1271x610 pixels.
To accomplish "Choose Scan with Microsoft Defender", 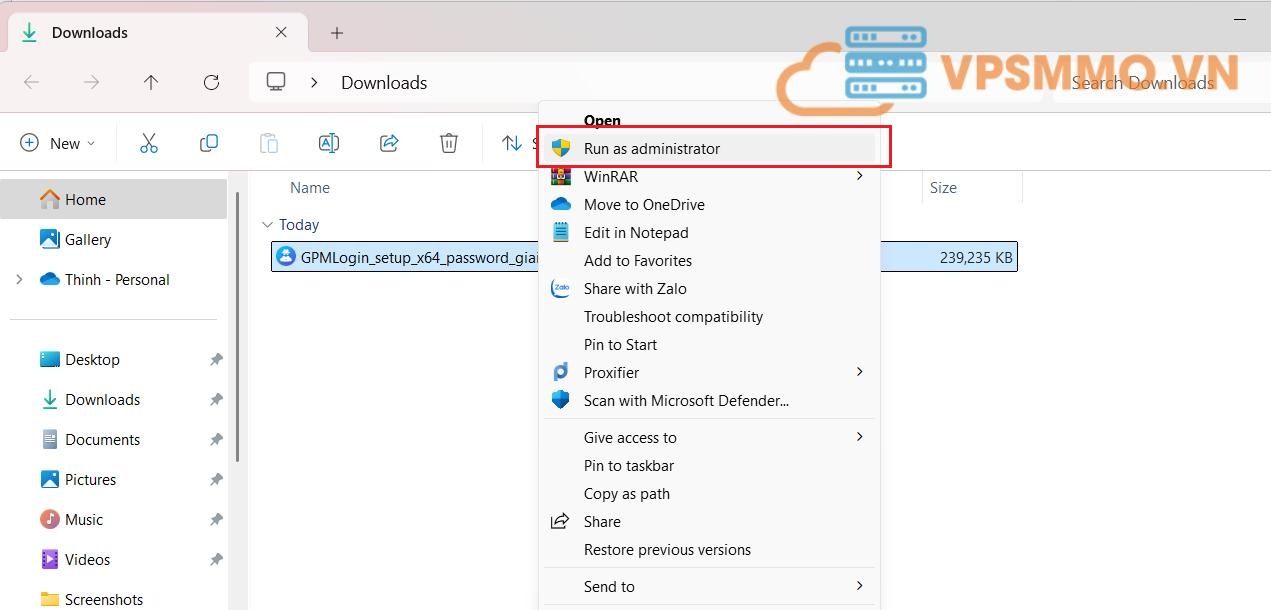I will [x=686, y=401].
